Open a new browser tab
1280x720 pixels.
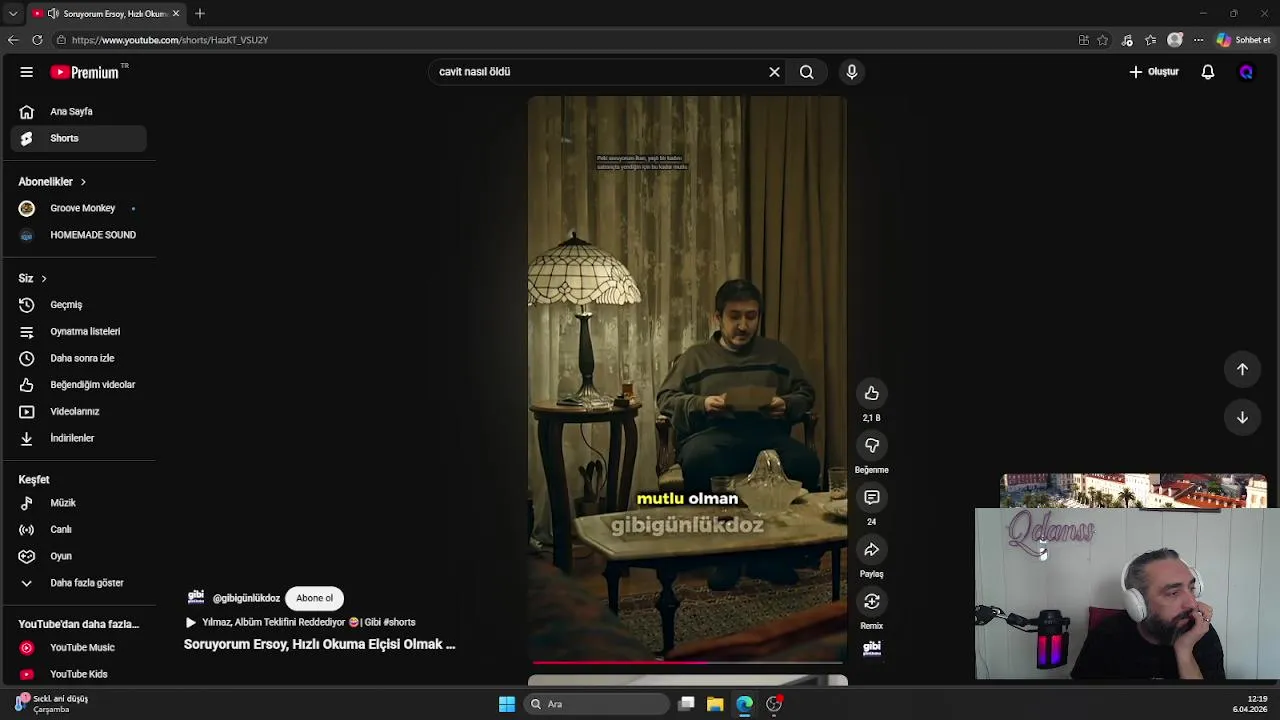(200, 13)
